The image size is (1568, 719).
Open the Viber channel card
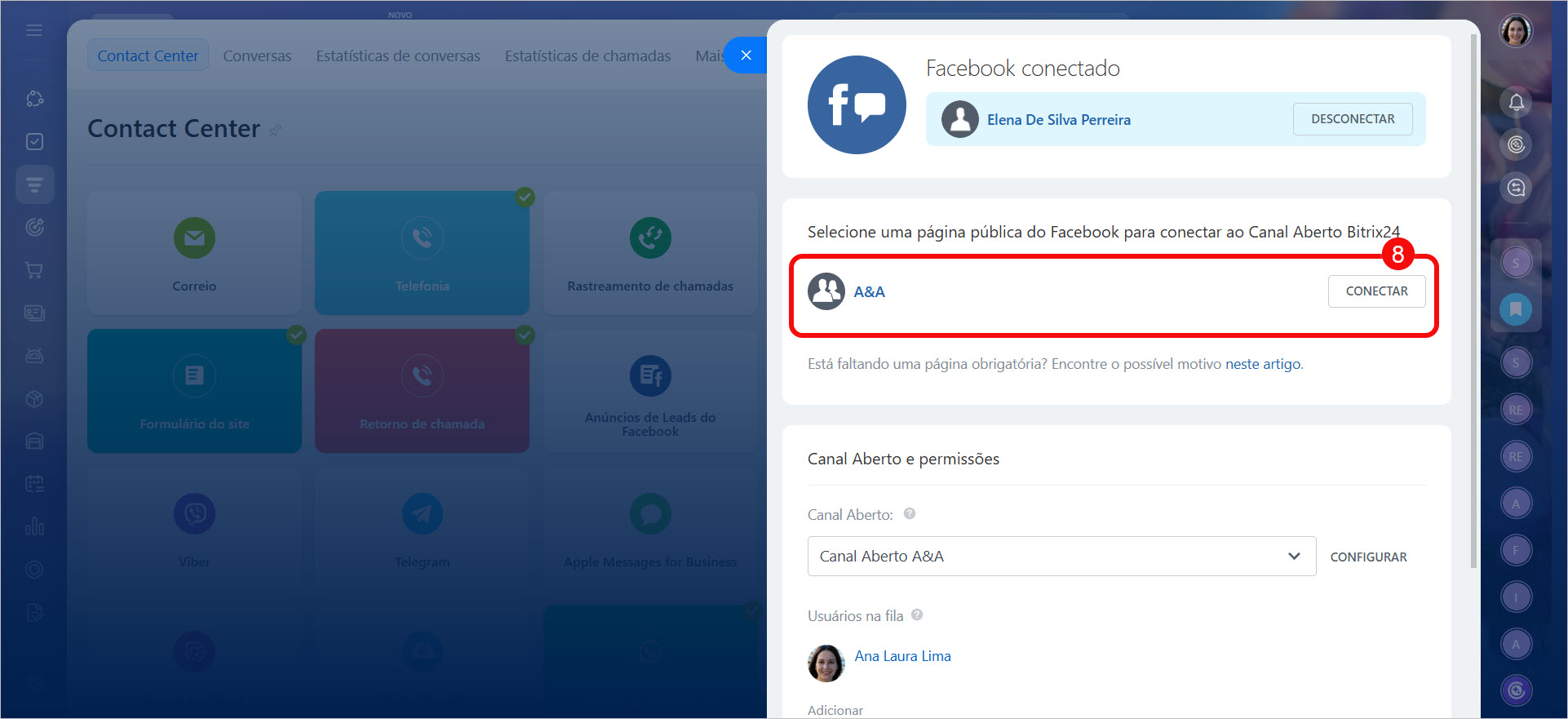tap(194, 529)
